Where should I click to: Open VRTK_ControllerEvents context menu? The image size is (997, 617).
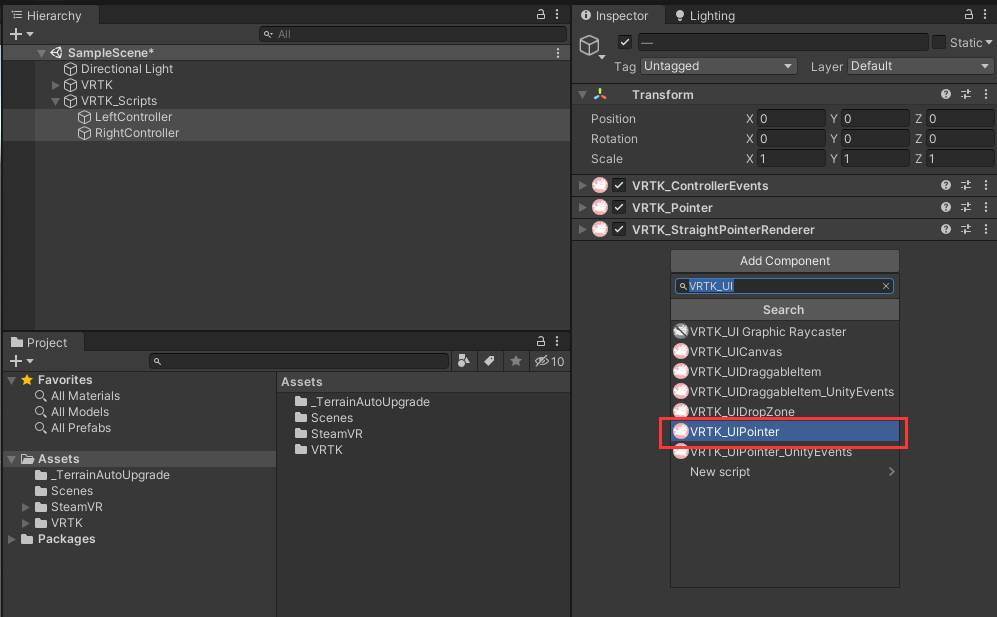point(986,185)
